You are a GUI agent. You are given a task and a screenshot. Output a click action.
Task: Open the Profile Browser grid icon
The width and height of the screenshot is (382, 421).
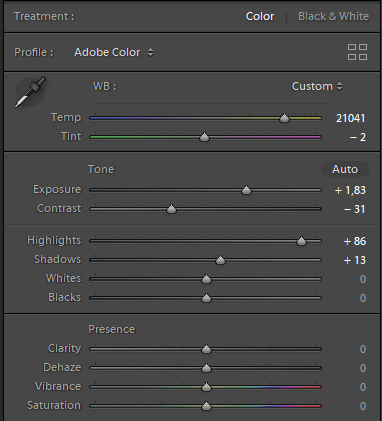coord(357,52)
